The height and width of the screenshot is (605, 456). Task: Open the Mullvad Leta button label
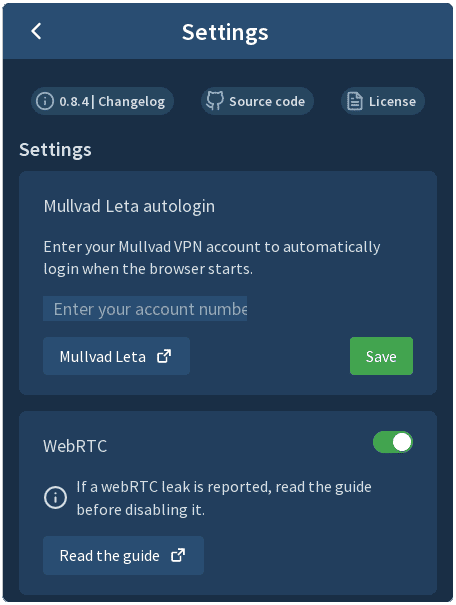coord(103,357)
